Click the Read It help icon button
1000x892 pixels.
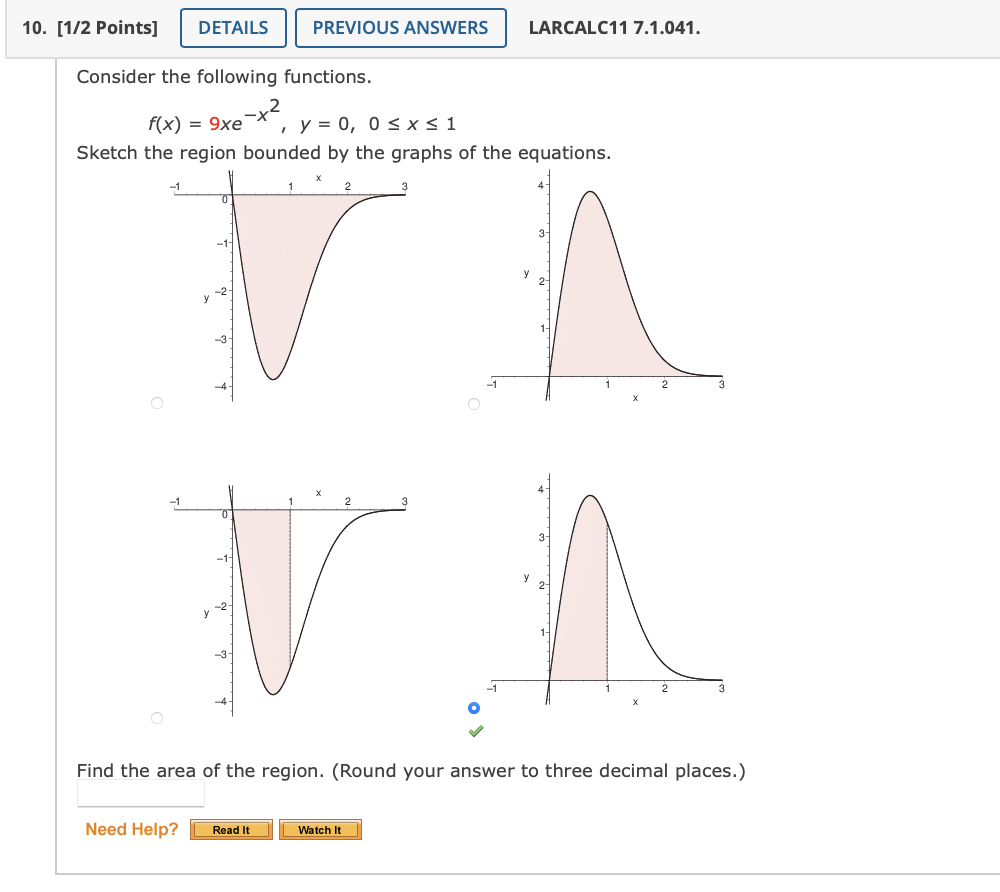coord(231,829)
